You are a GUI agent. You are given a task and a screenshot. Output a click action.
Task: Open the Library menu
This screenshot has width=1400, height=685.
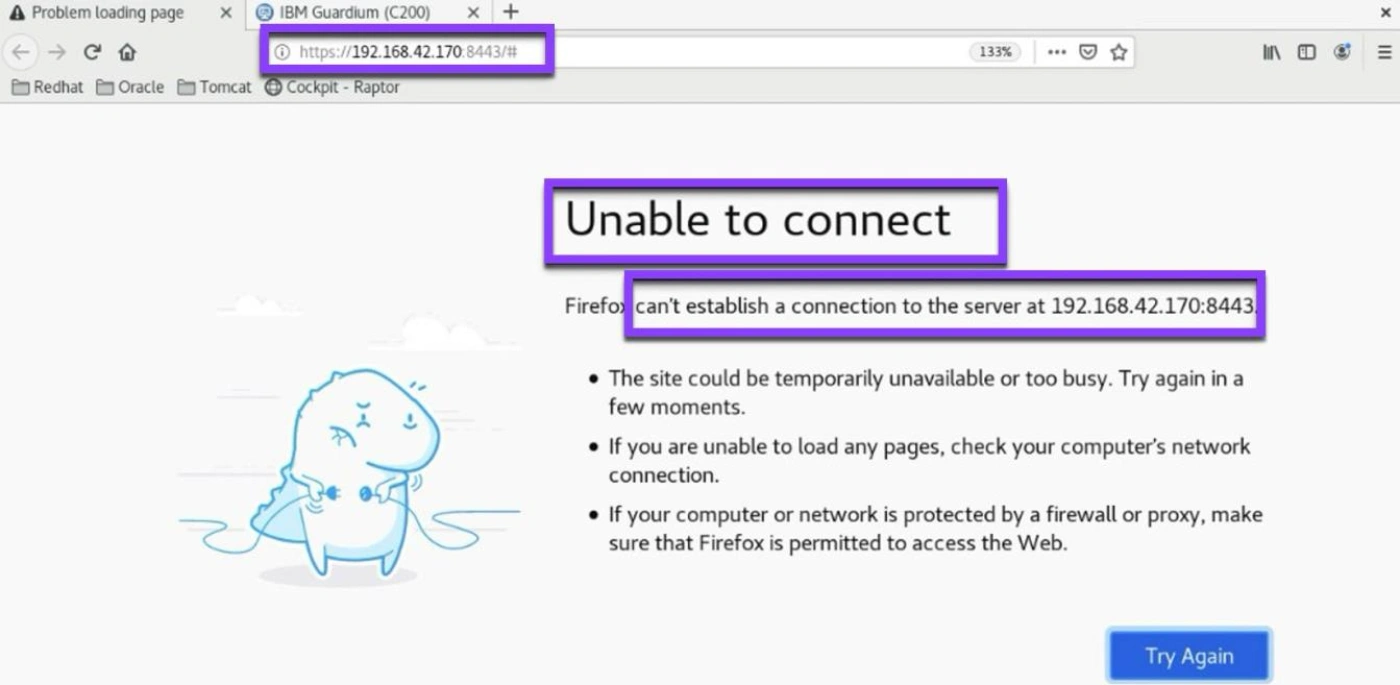pos(1272,52)
